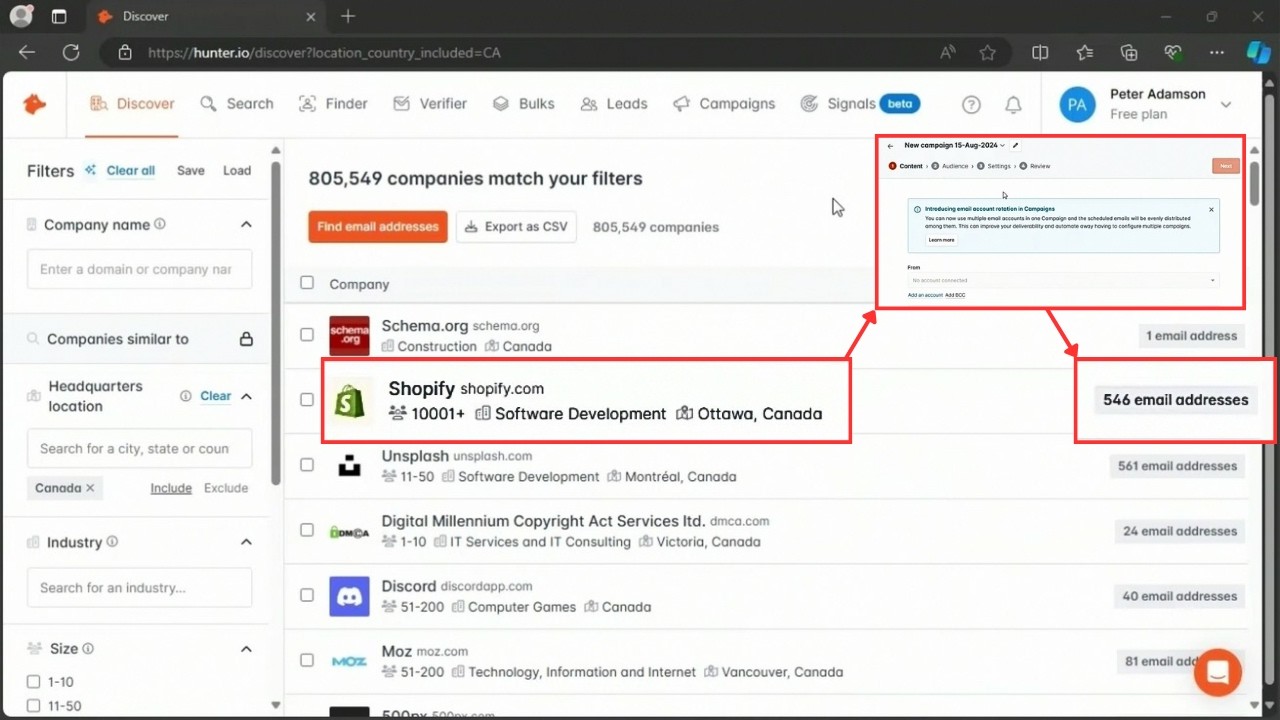The image size is (1280, 720).
Task: Check the Discord row checkbox
Action: tap(307, 595)
